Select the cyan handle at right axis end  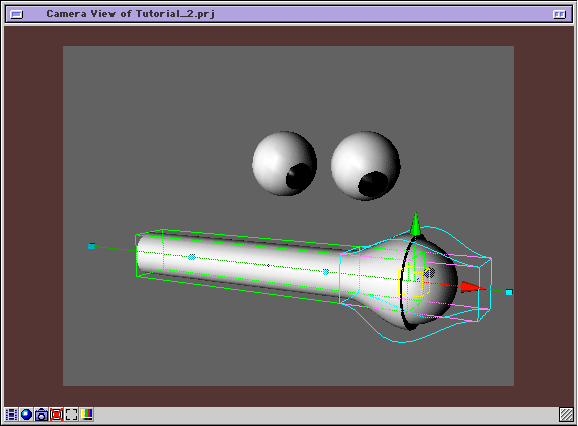(509, 292)
